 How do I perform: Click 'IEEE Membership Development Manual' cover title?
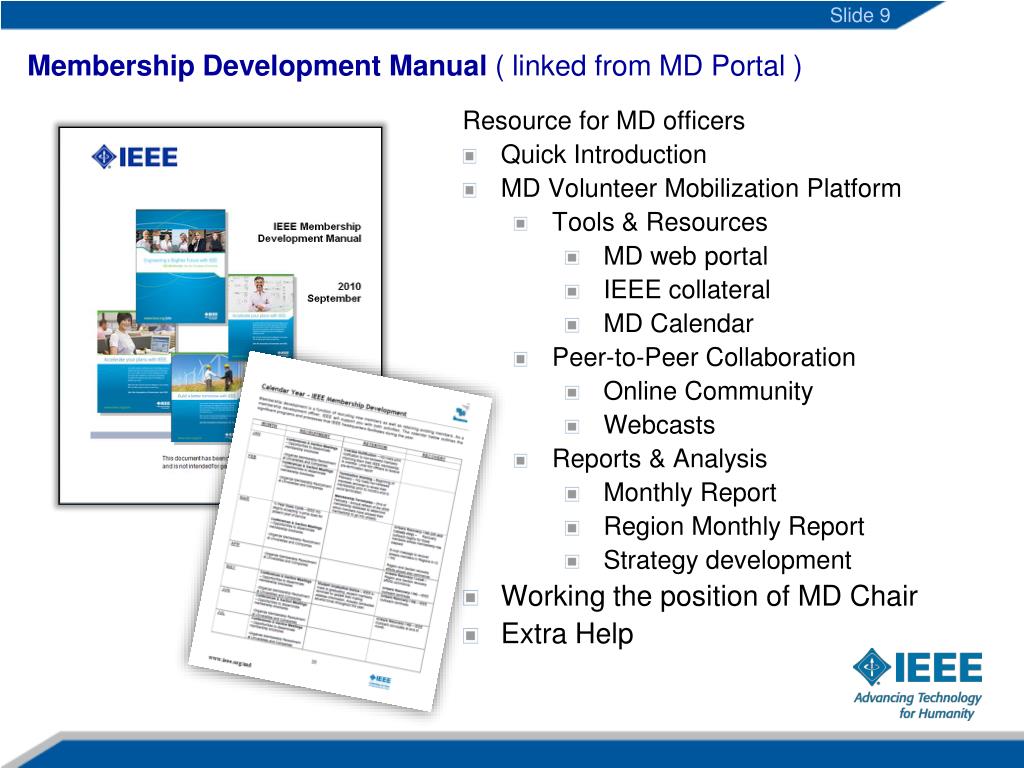point(309,232)
